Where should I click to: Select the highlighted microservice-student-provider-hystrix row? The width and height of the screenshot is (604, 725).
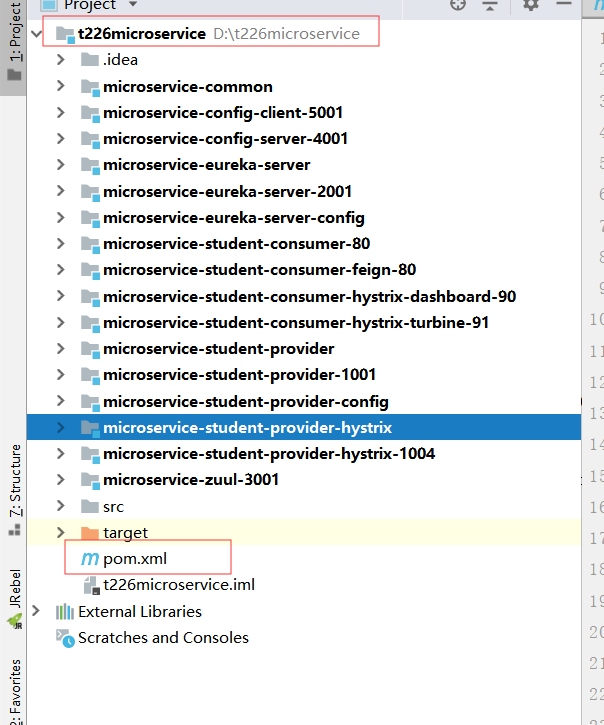pyautogui.click(x=304, y=427)
